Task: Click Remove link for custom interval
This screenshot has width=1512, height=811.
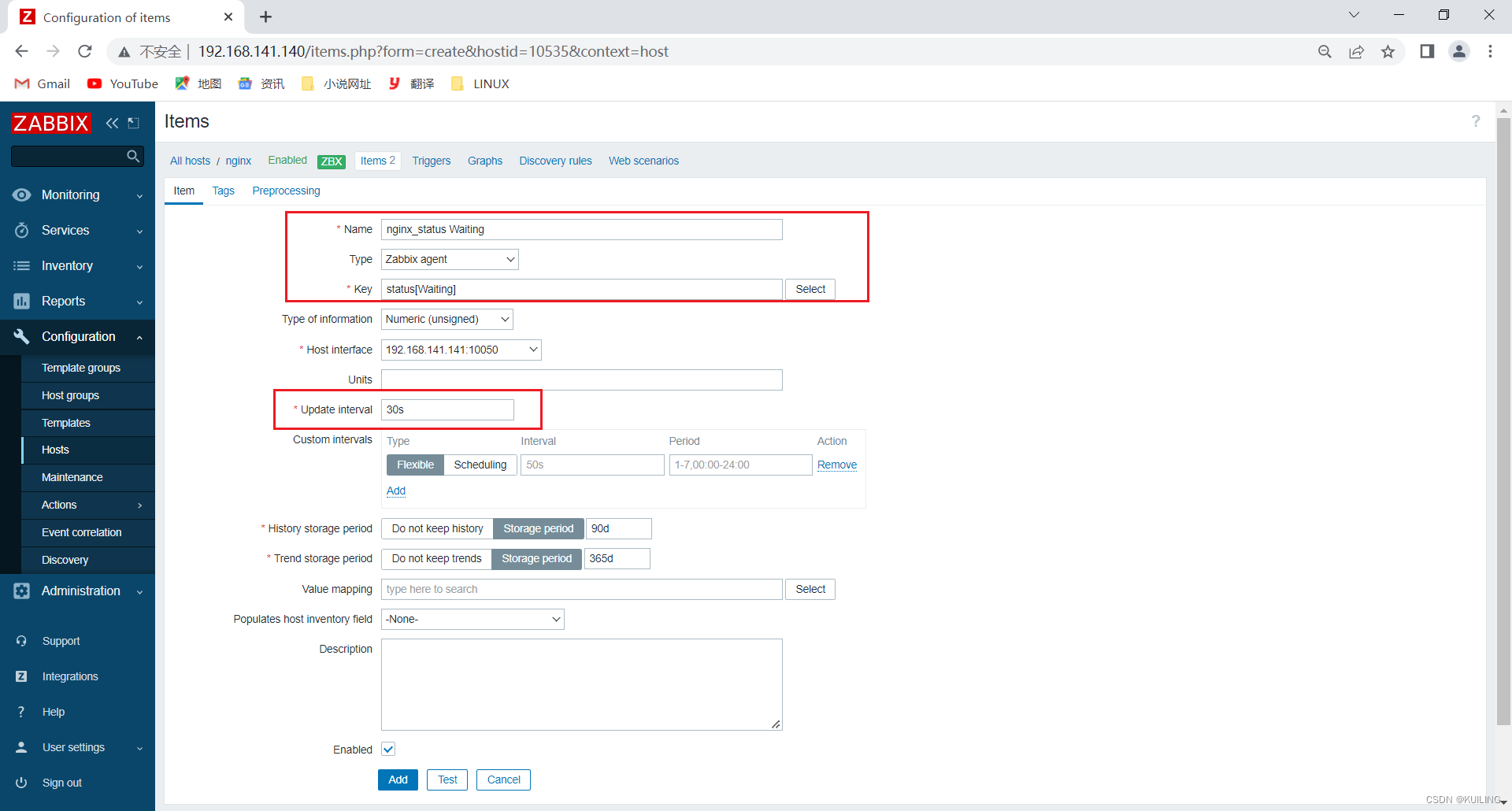Action: tap(837, 465)
